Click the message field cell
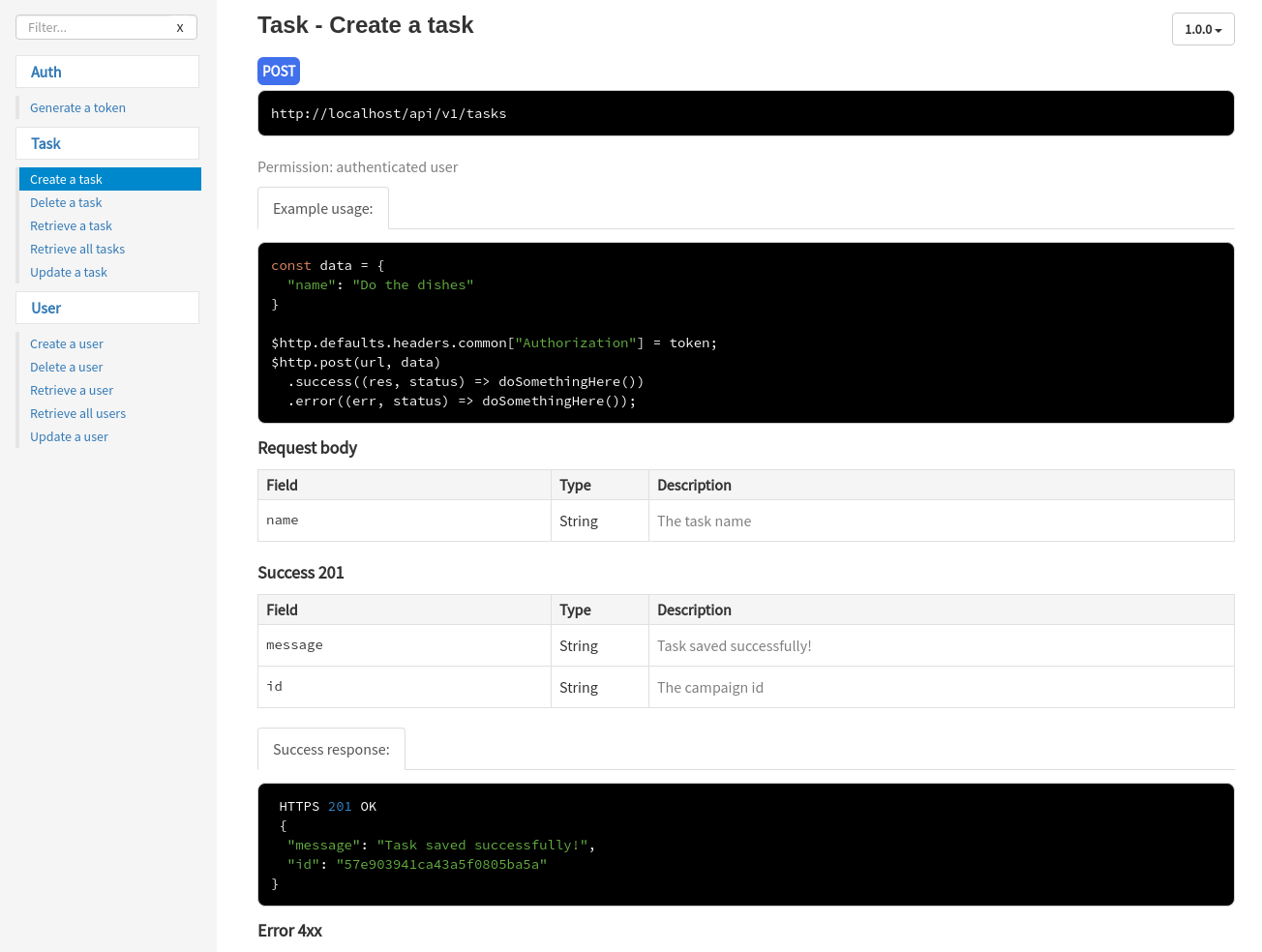Viewport: 1262px width, 952px height. (405, 645)
